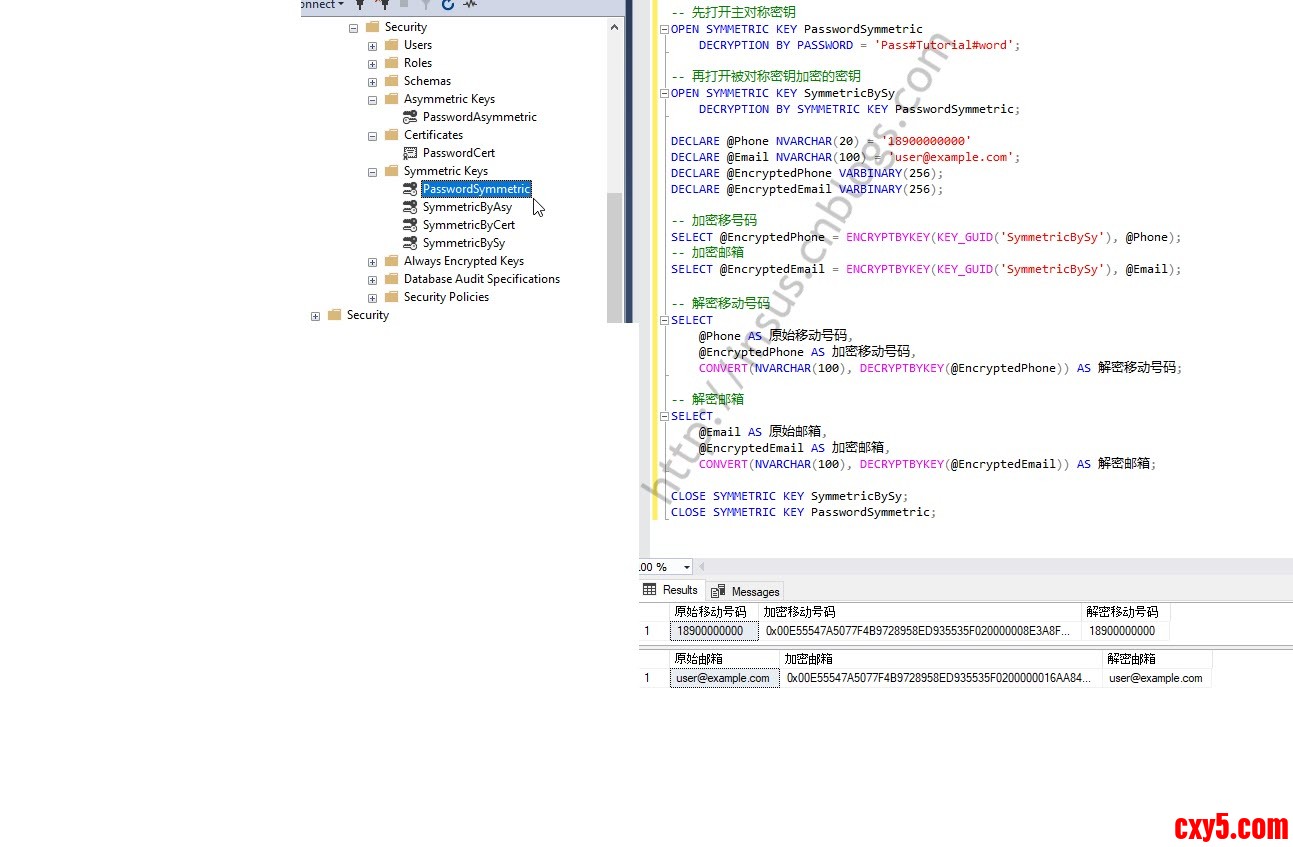
Task: Click the Schemas folder icon
Action: pyautogui.click(x=391, y=81)
